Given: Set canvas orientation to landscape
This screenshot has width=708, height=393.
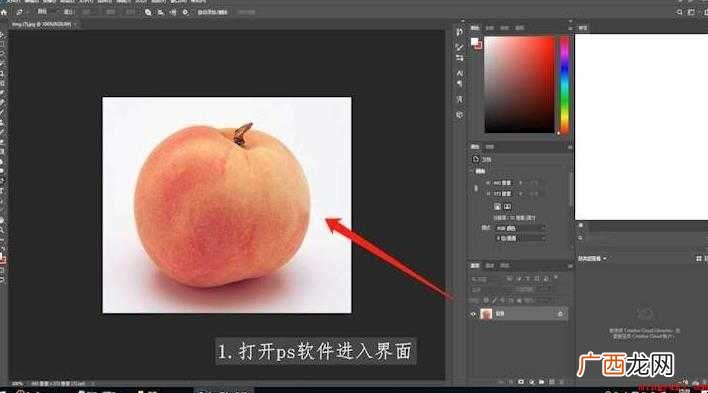Looking at the screenshot, I should (x=508, y=206).
